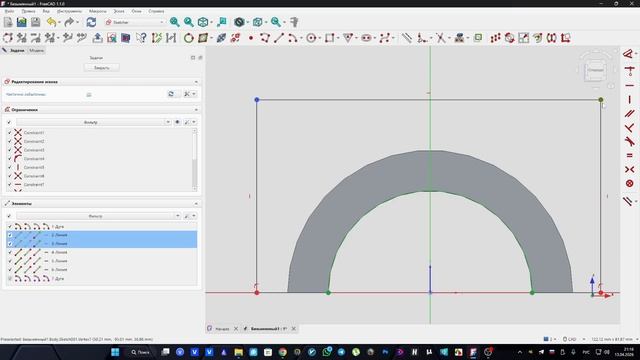Toggle checkbox of the last arc element
This screenshot has height=360, width=640.
pyautogui.click(x=10, y=279)
